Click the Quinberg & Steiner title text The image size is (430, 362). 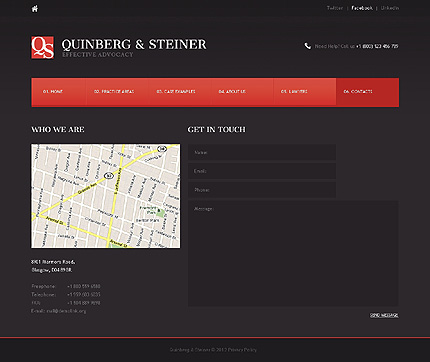coord(134,44)
